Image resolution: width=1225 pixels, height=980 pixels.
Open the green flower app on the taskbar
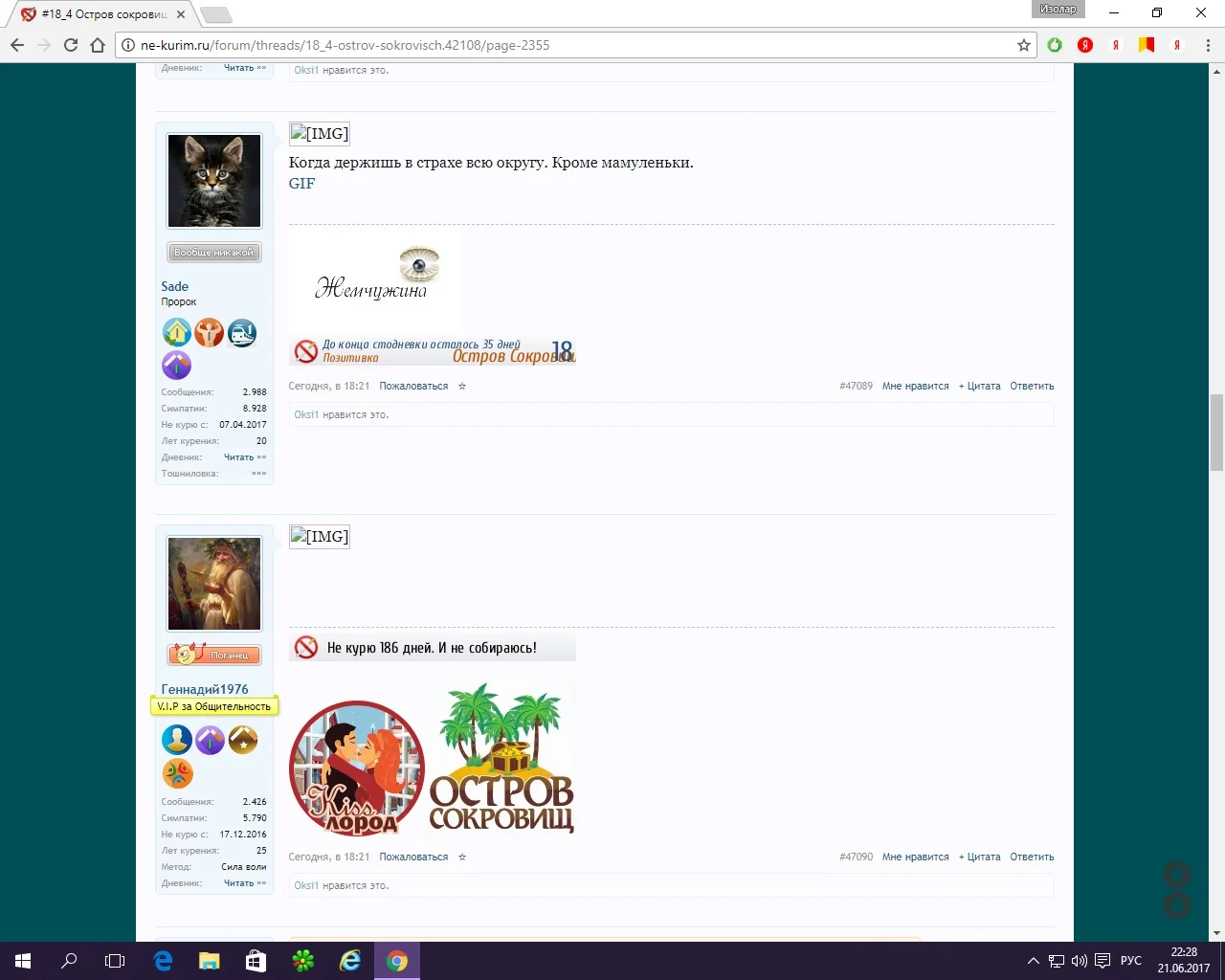[303, 961]
